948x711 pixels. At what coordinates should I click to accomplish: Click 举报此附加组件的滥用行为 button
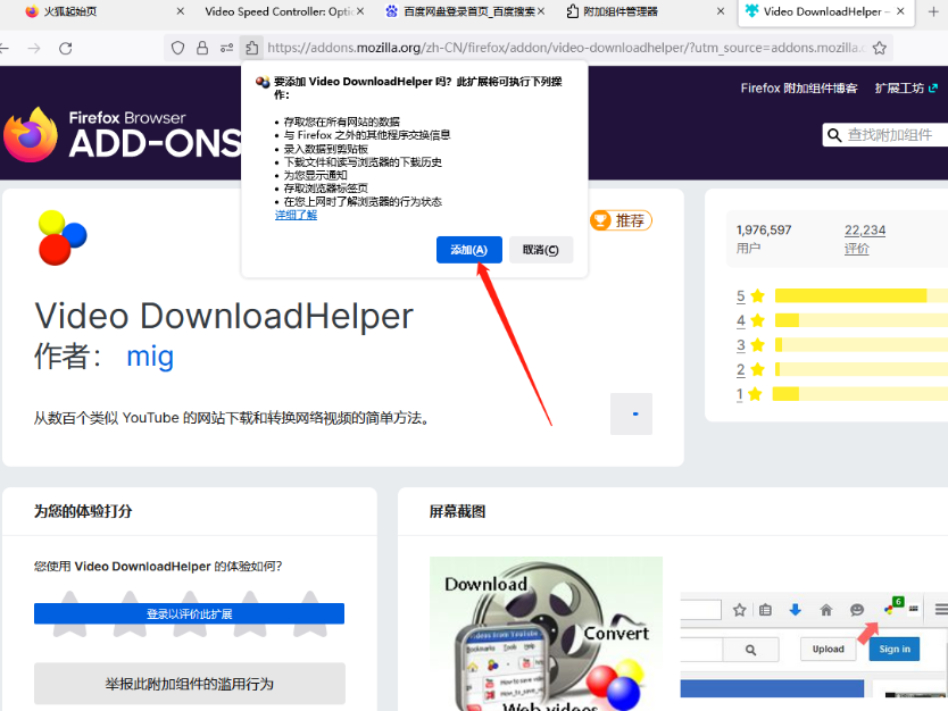tap(189, 684)
